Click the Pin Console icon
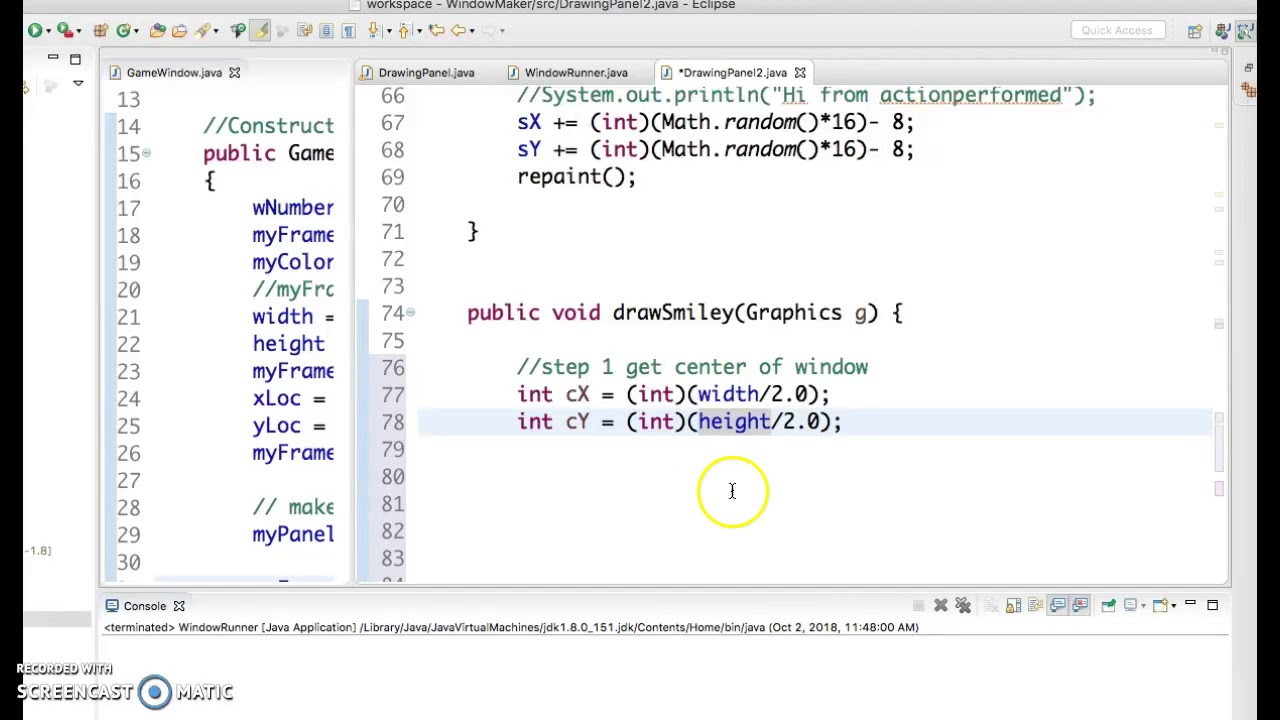This screenshot has width=1280, height=720. coord(1108,605)
